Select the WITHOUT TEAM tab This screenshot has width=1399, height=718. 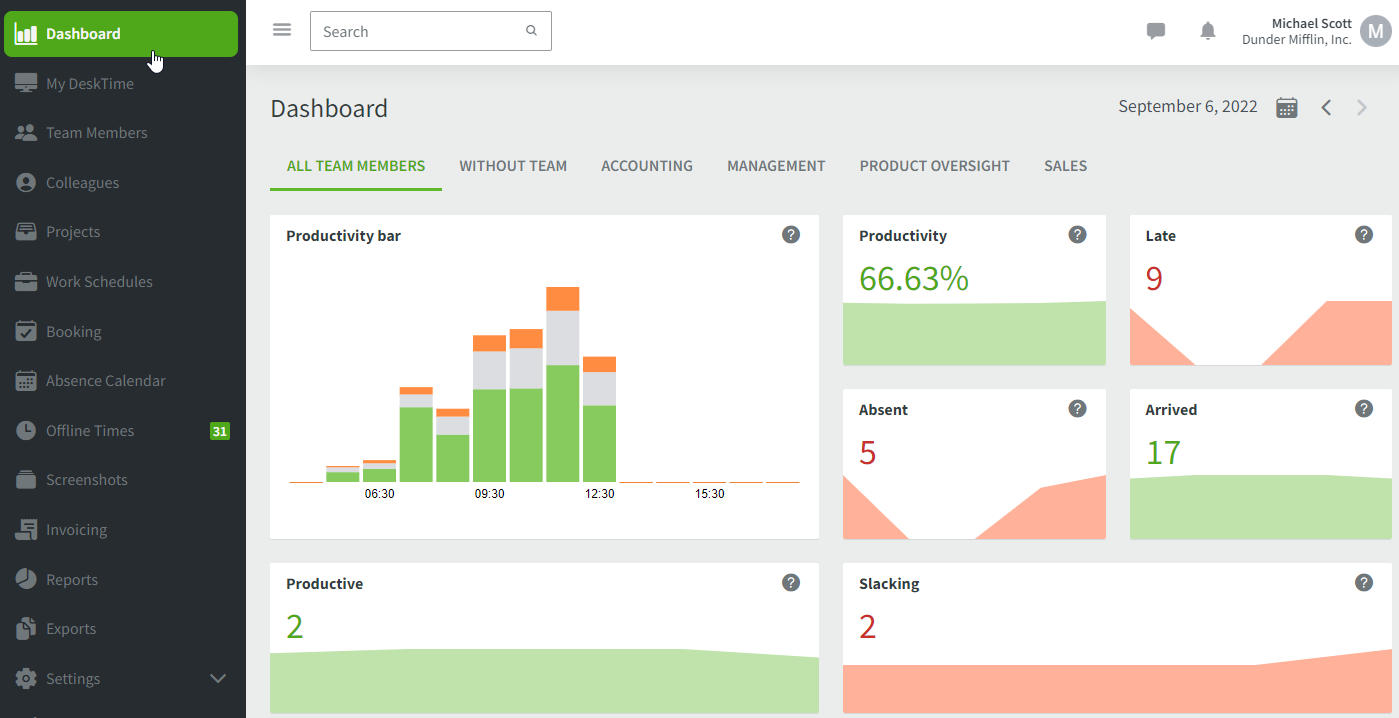513,166
